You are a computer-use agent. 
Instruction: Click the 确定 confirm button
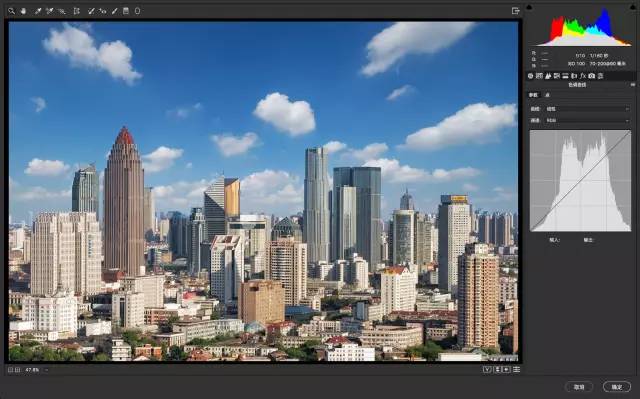pyautogui.click(x=617, y=387)
